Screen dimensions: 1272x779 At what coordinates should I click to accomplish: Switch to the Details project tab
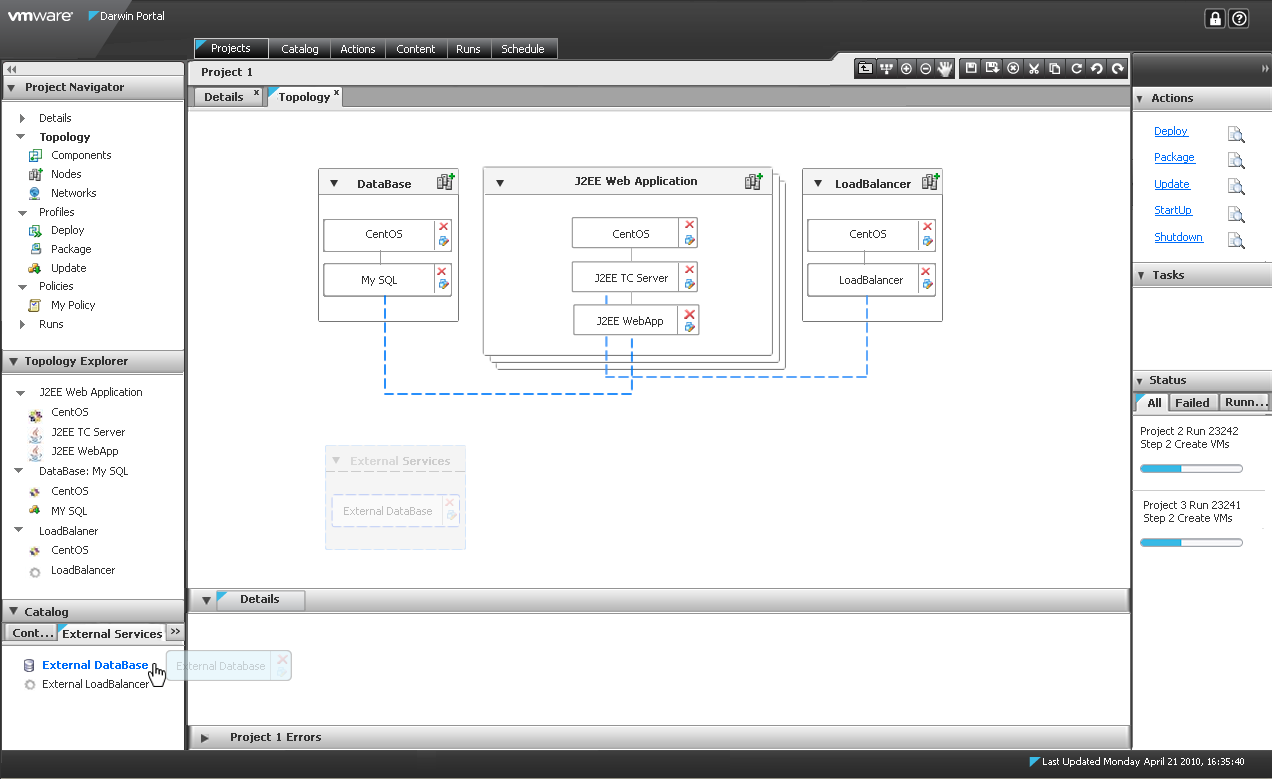point(224,97)
